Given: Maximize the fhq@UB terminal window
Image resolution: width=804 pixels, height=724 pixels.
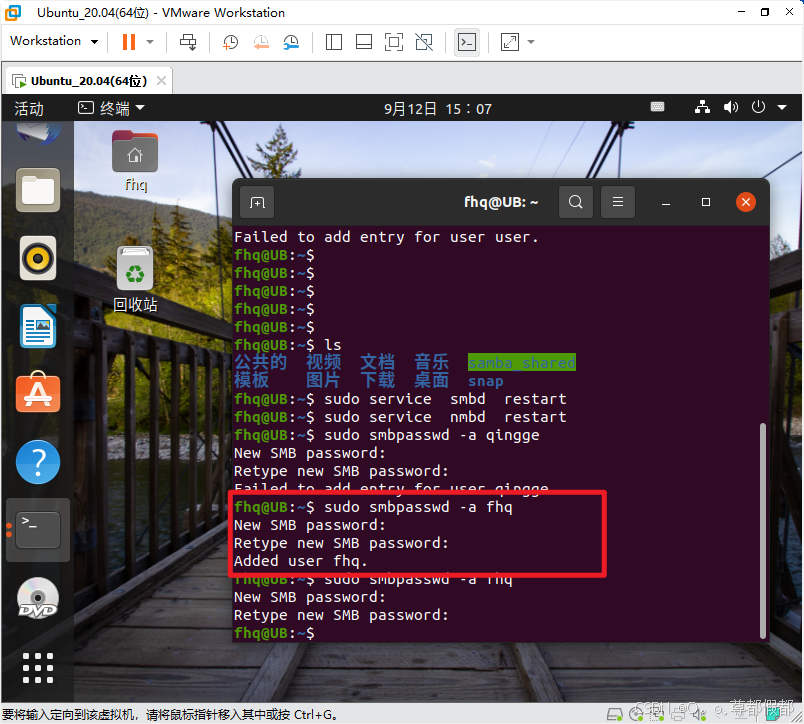Looking at the screenshot, I should coord(706,202).
